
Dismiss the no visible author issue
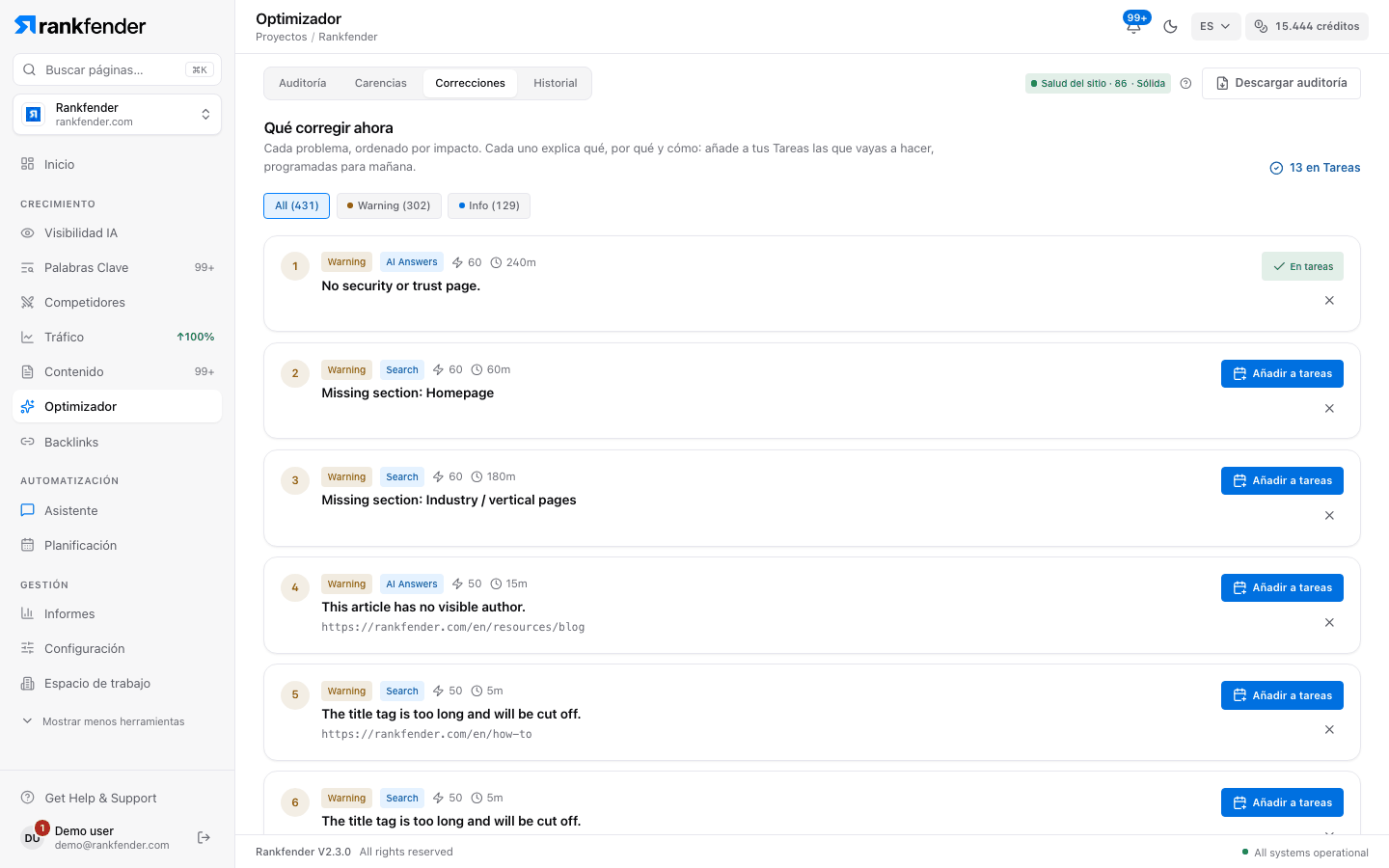click(x=1329, y=623)
